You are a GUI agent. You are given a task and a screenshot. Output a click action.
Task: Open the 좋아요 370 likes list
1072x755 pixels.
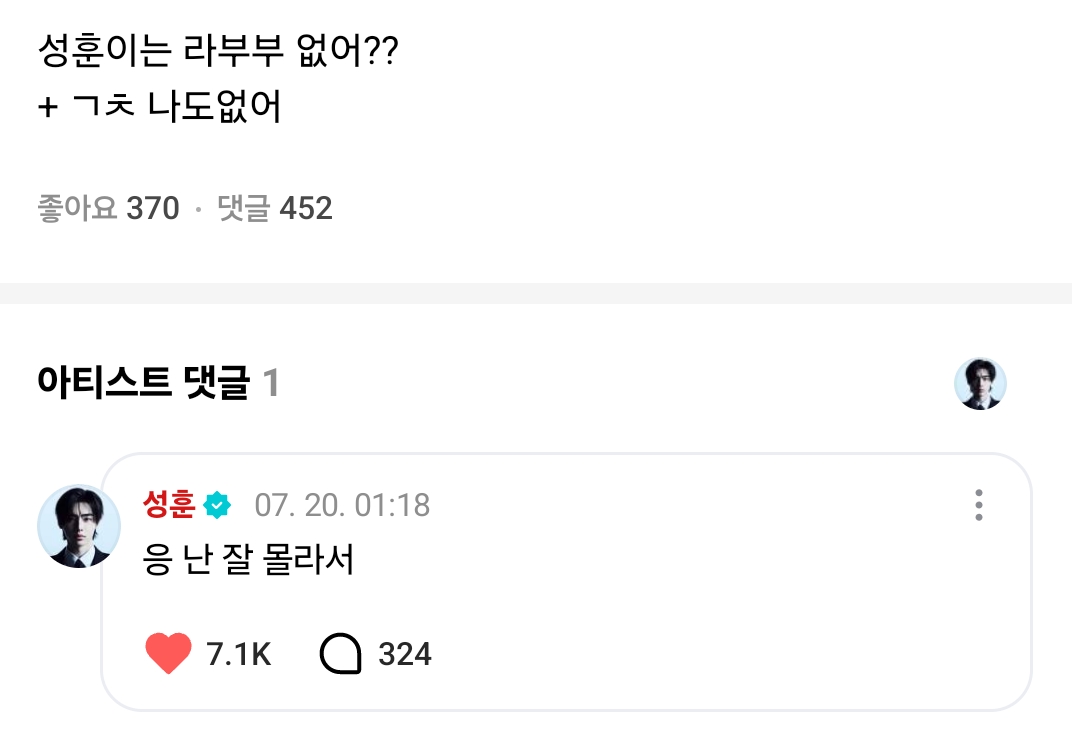point(108,208)
